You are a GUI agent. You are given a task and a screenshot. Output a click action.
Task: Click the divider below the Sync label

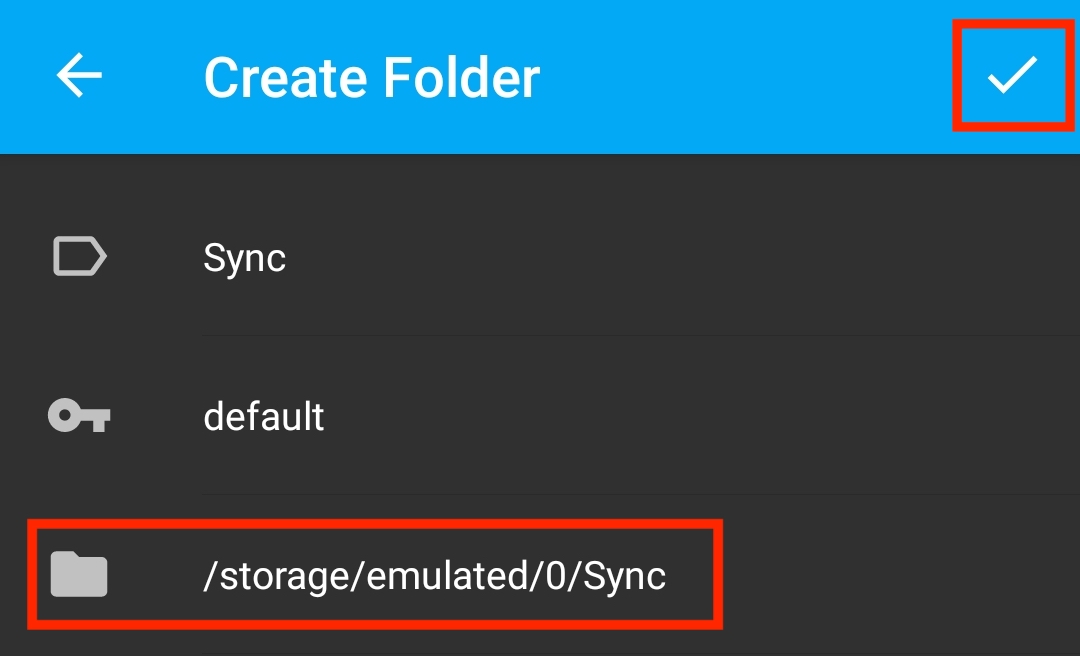[x=641, y=336]
